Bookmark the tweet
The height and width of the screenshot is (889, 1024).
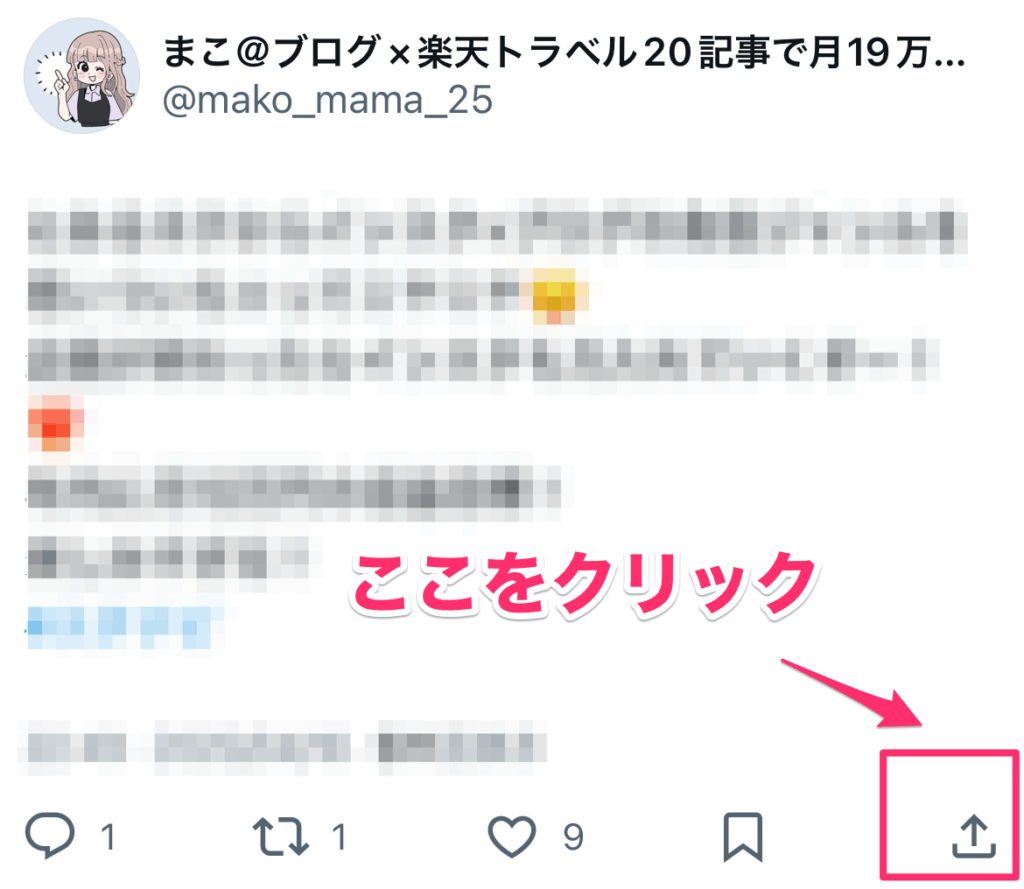(743, 837)
